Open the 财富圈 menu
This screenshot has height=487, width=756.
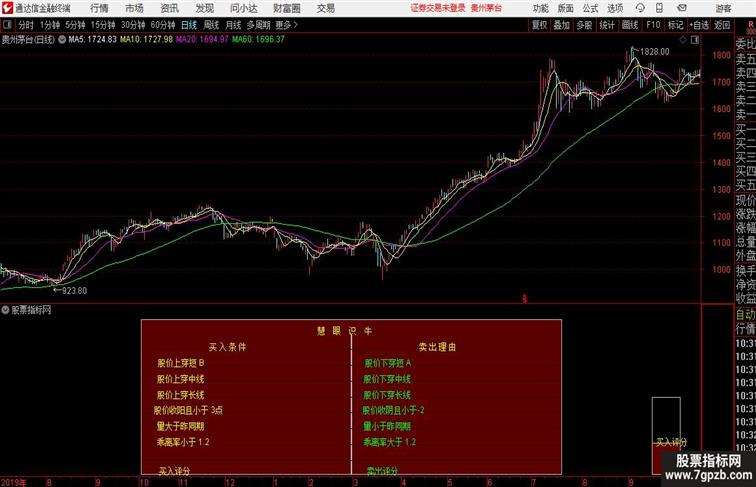pyautogui.click(x=287, y=8)
